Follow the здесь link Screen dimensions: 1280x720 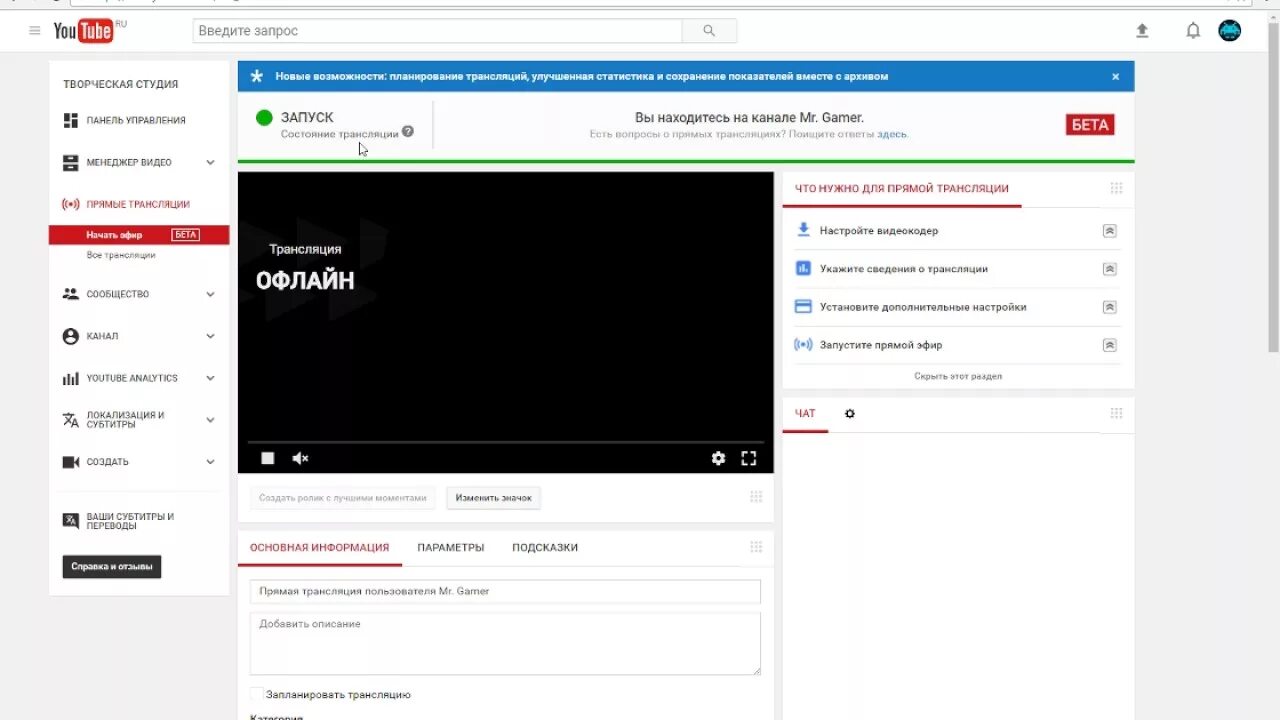(891, 134)
